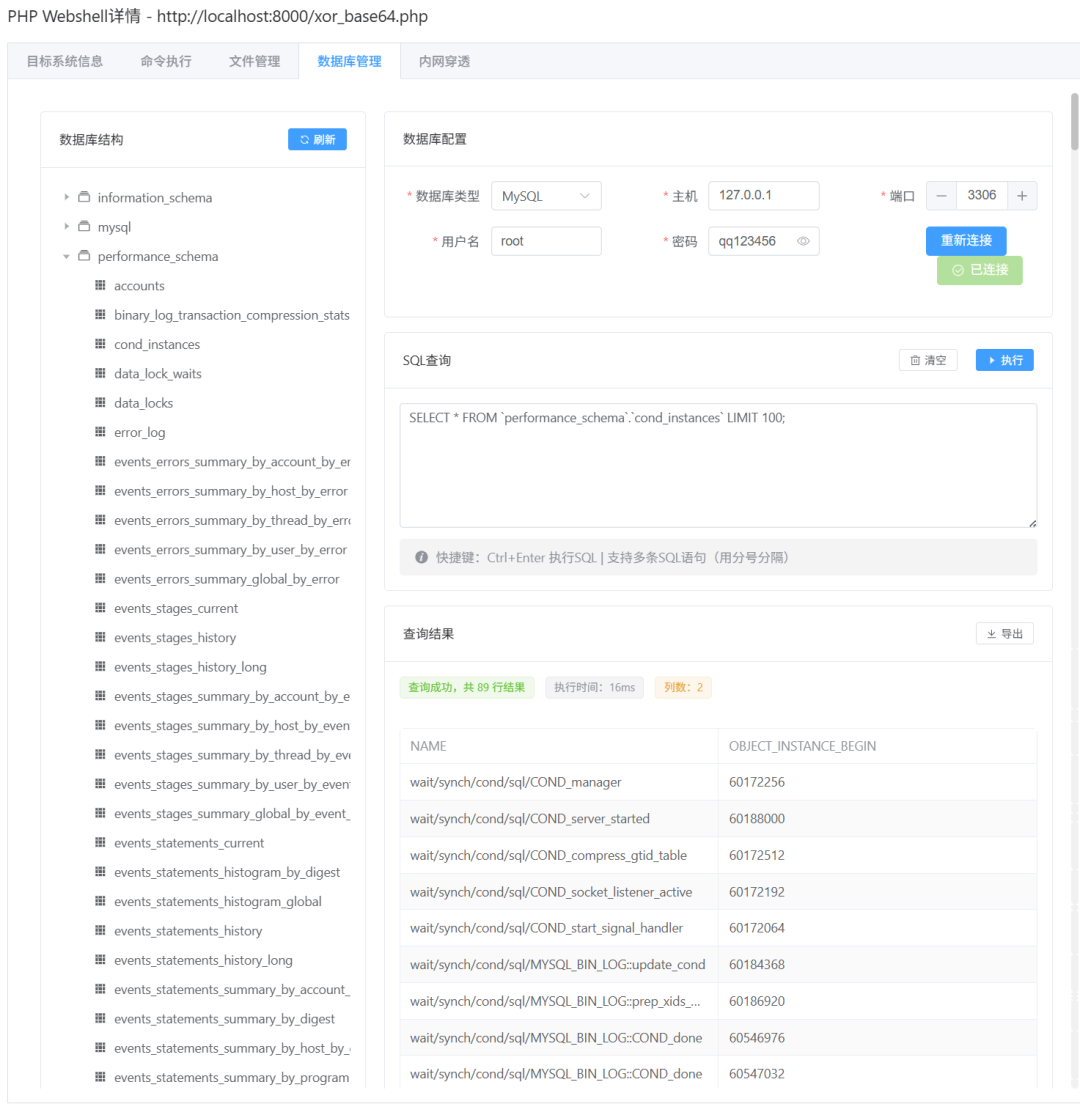Image resolution: width=1080 pixels, height=1104 pixels.
Task: Execute the SQL with the 执行 button
Action: pos(1004,359)
